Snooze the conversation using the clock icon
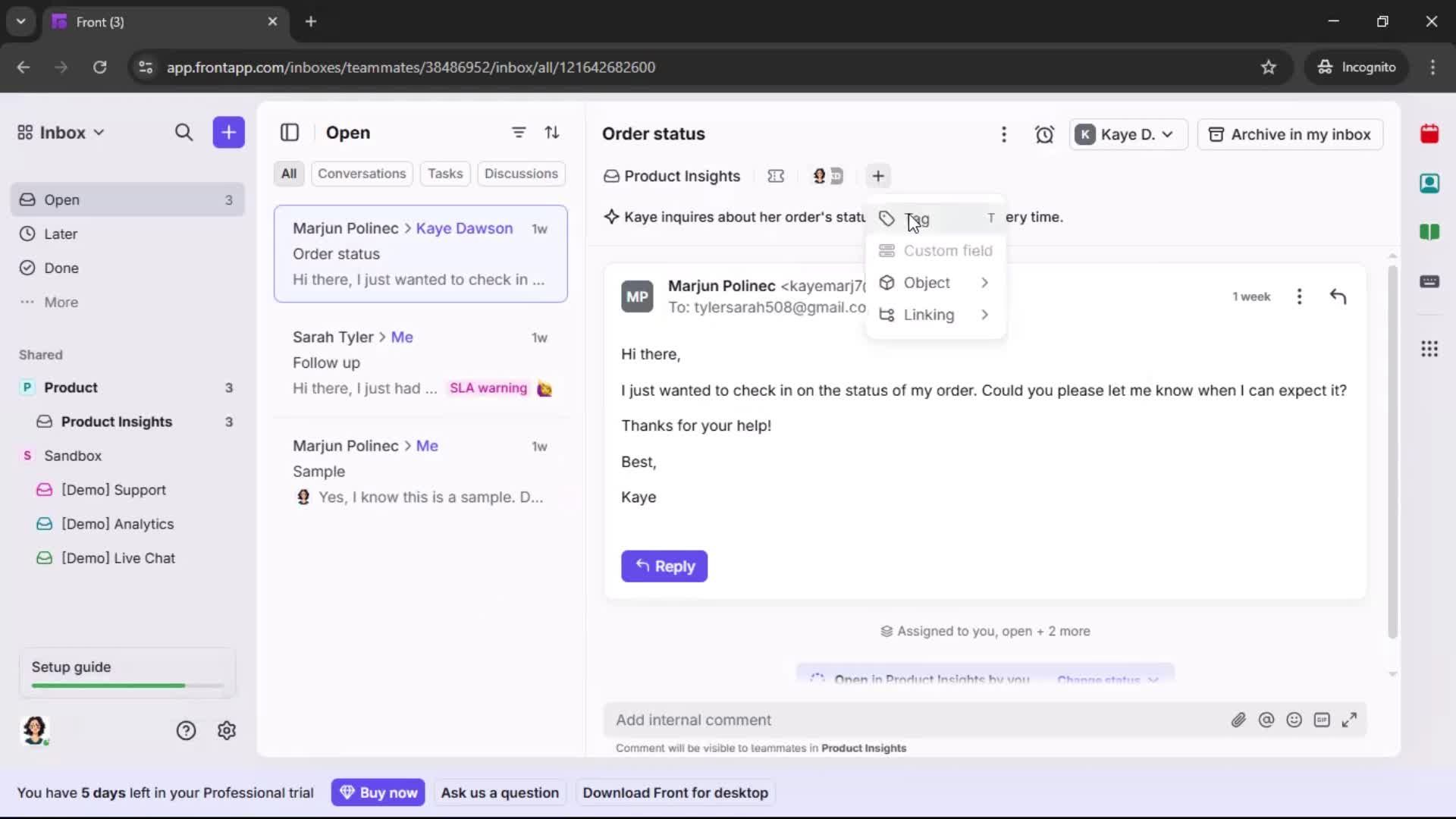This screenshot has height=819, width=1456. pos(1045,134)
